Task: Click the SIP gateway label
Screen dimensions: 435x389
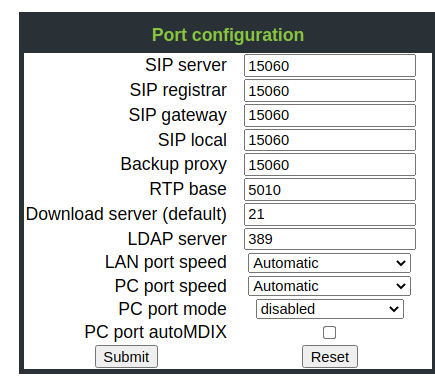Action: [x=178, y=115]
